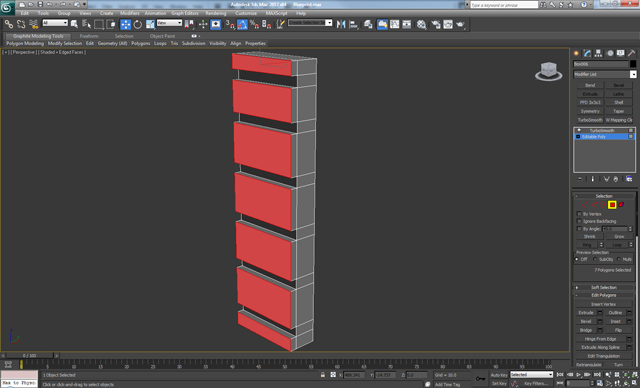Open the key filter Selected dropdown
The width and height of the screenshot is (640, 388).
pyautogui.click(x=531, y=375)
